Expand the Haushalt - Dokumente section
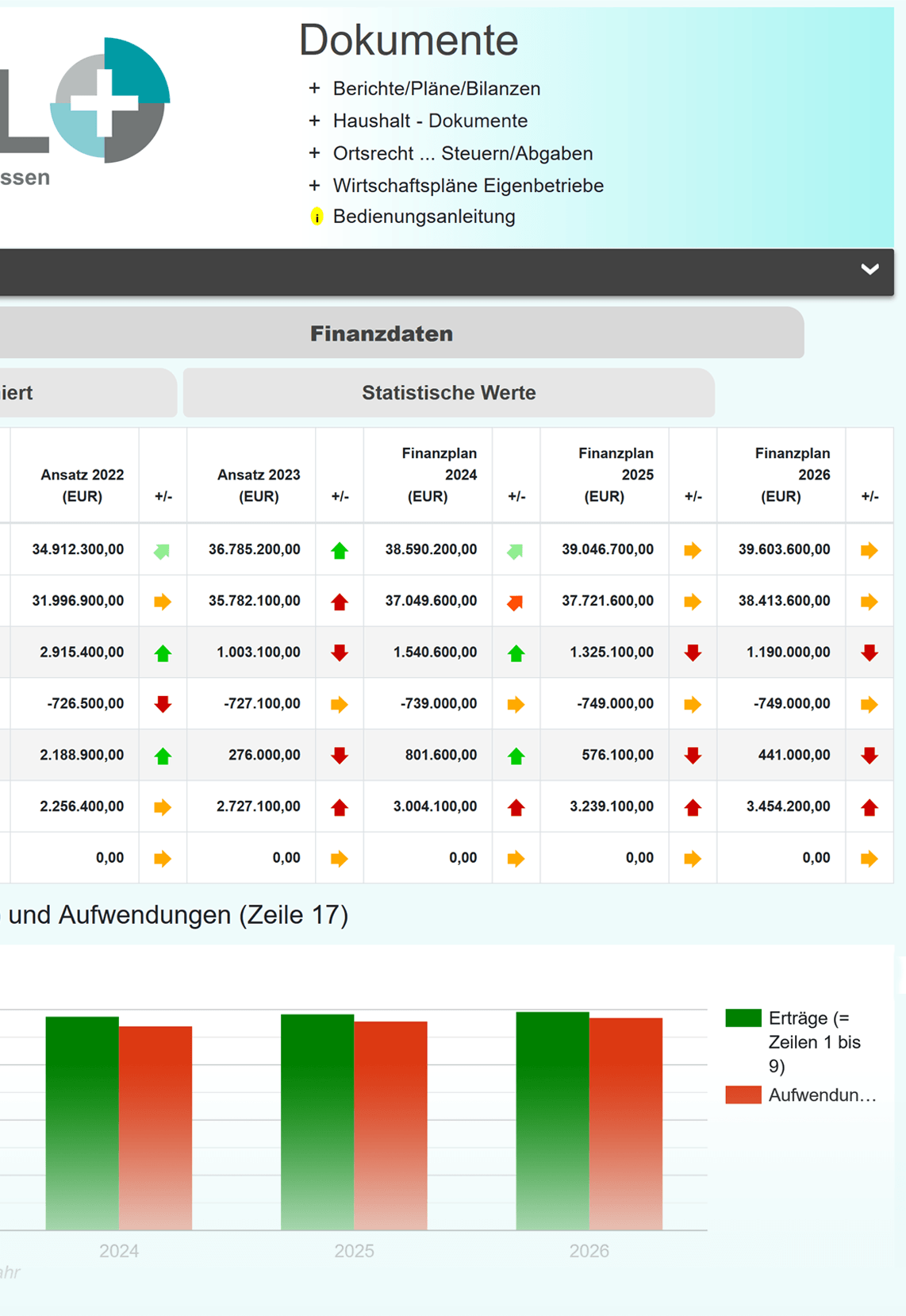The height and width of the screenshot is (1316, 906). pyautogui.click(x=429, y=121)
